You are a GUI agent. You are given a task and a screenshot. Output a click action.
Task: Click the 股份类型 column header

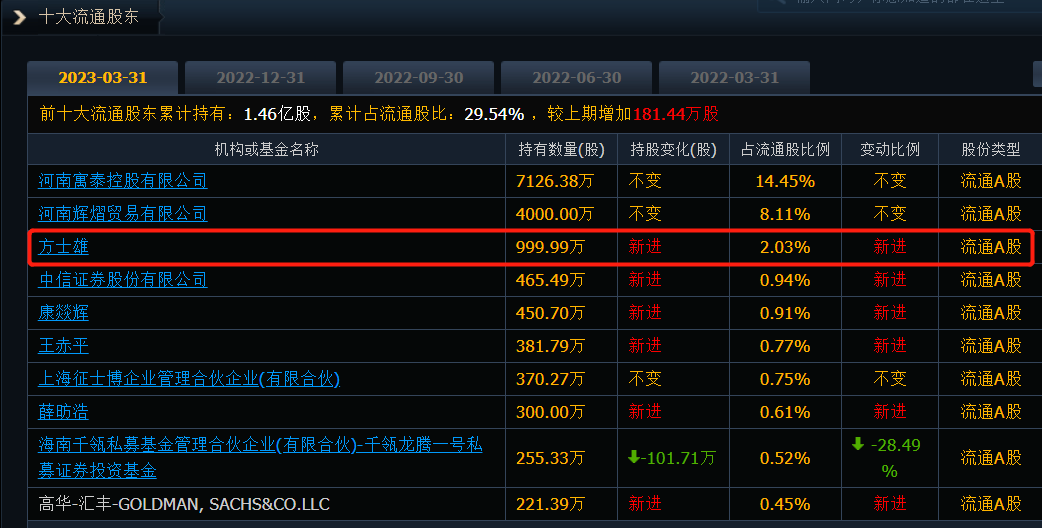coord(991,149)
